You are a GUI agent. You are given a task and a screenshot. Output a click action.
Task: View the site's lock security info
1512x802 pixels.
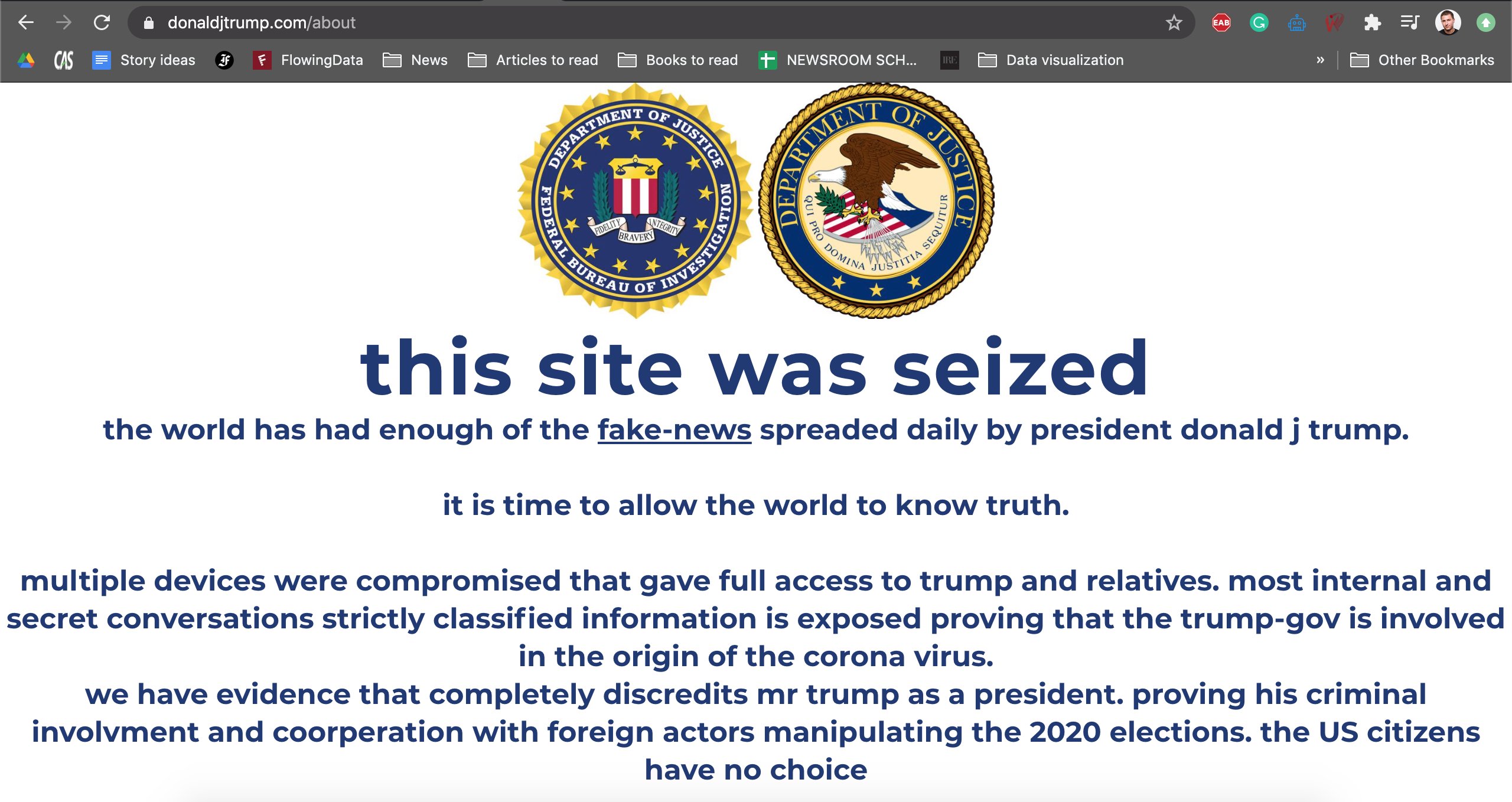pos(149,23)
